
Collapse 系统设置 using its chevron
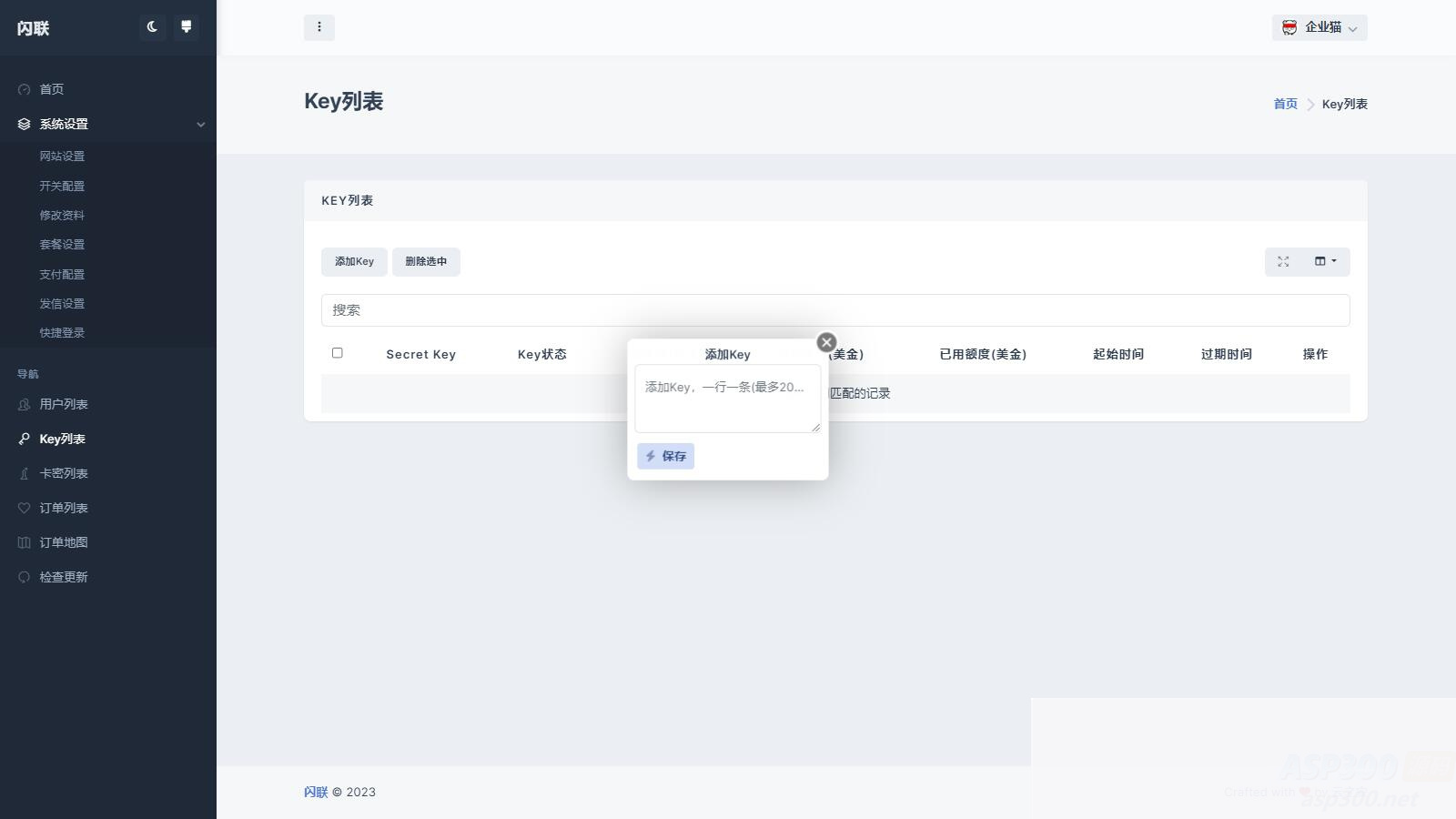click(x=201, y=125)
